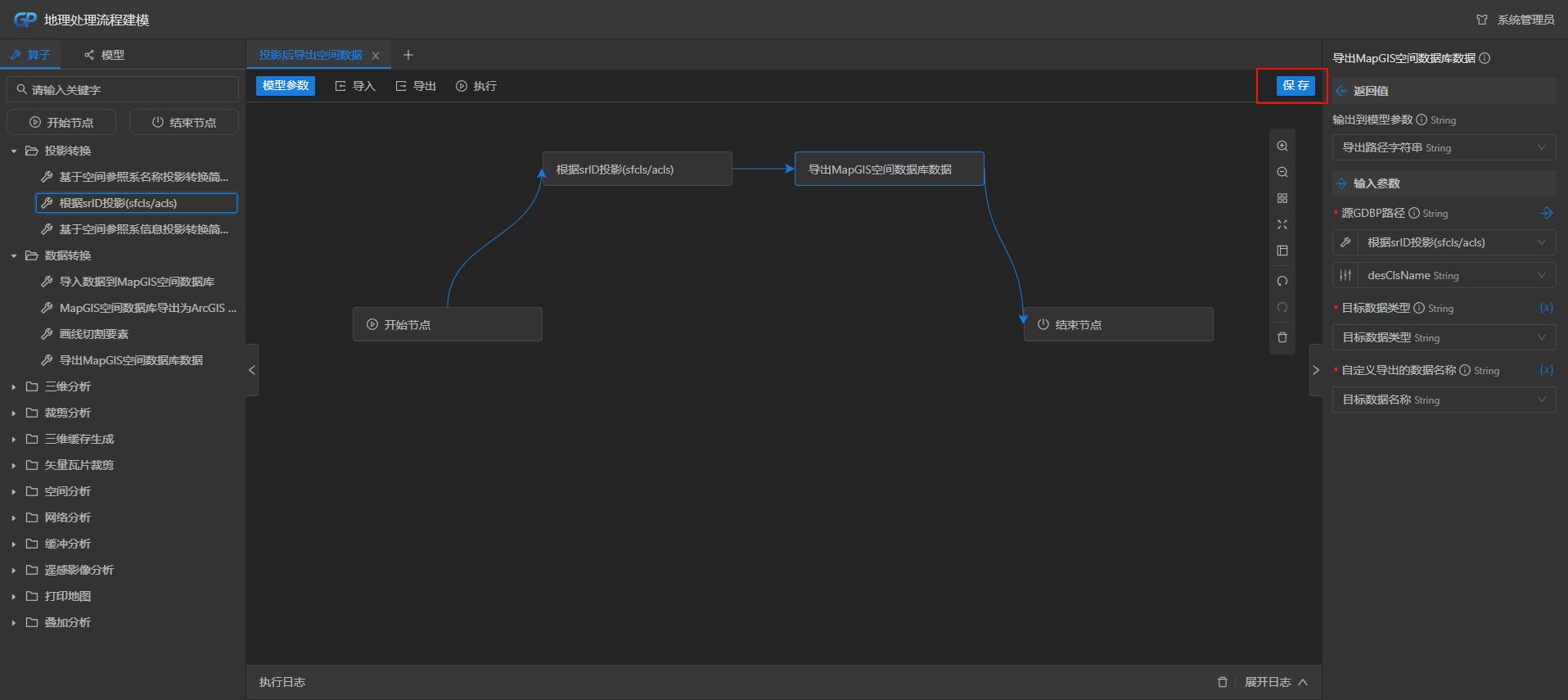Click info icon beside 源GDBP路径
Screen dimensions: 1568x700
click(1414, 213)
